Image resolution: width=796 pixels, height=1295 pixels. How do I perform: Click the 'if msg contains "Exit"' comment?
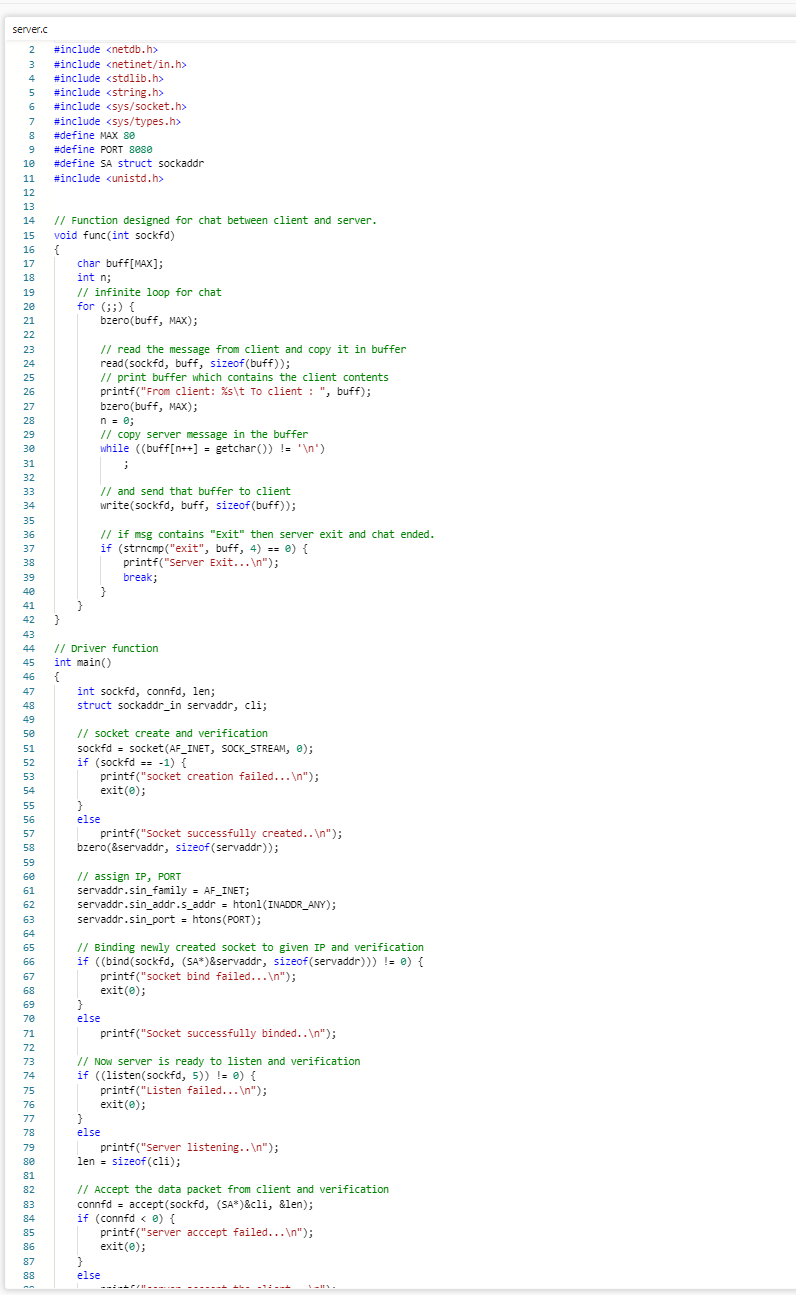pyautogui.click(x=267, y=534)
